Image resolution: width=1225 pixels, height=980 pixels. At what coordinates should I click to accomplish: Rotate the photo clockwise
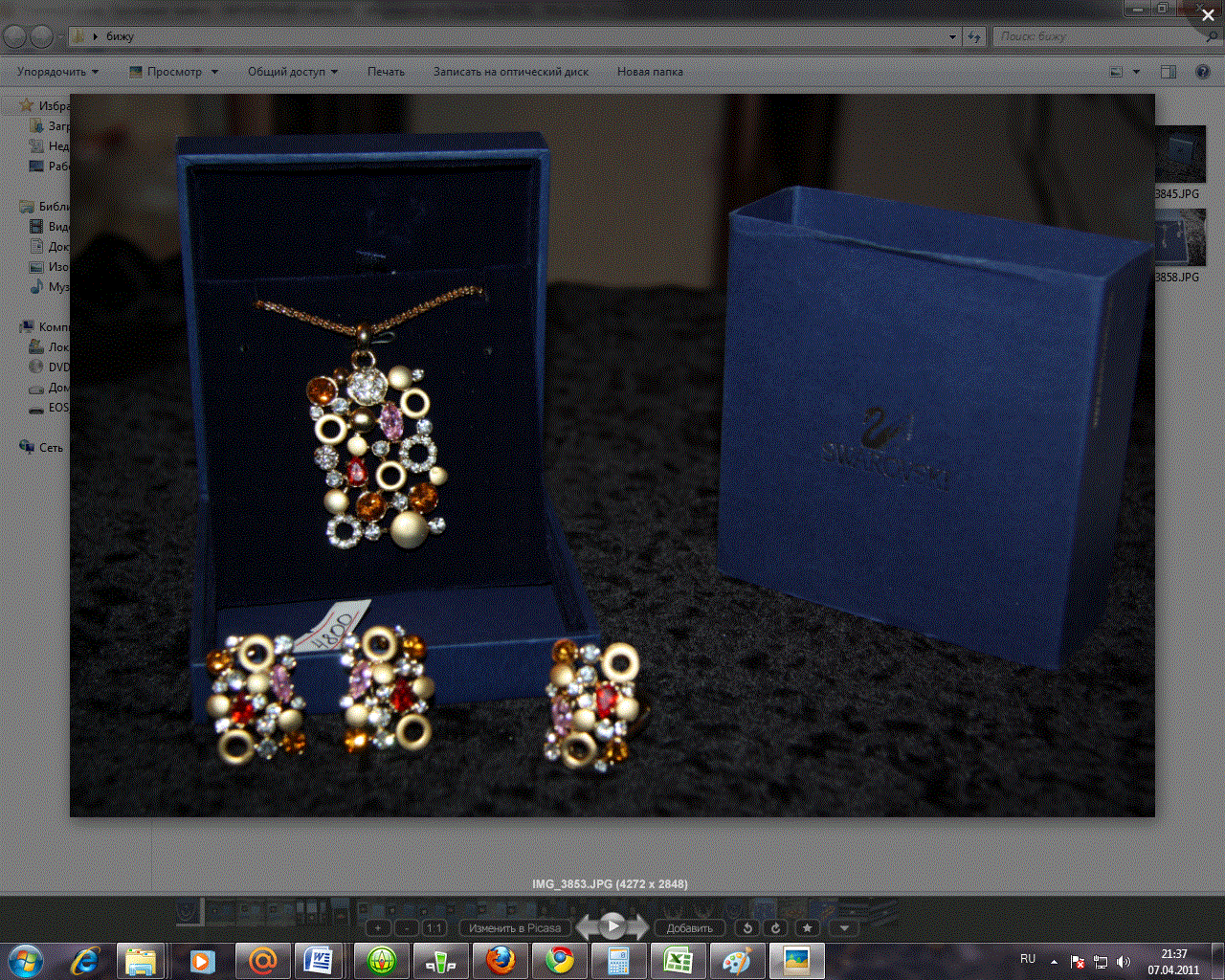tap(775, 927)
